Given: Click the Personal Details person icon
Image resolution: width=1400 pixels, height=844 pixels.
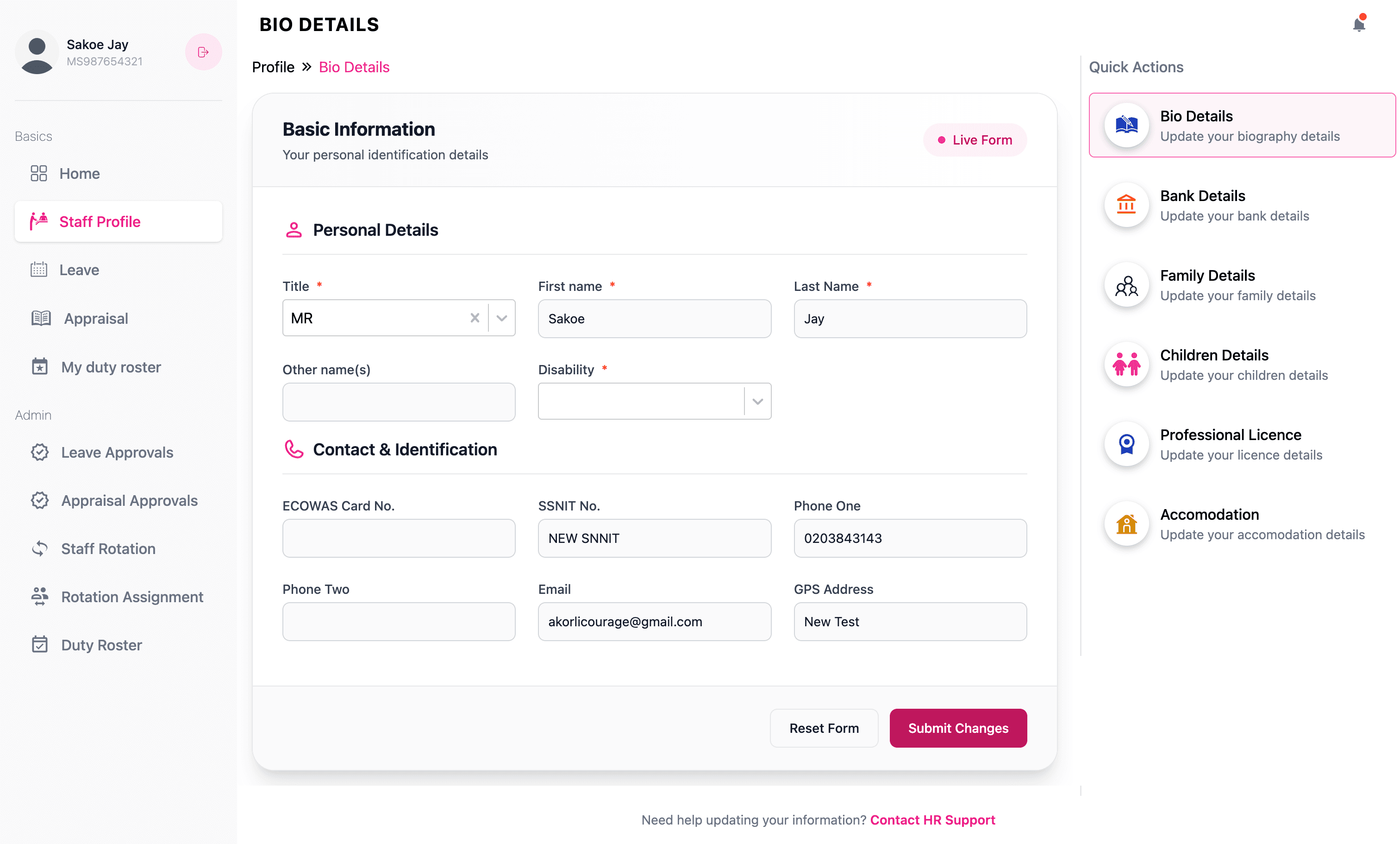Looking at the screenshot, I should [294, 230].
